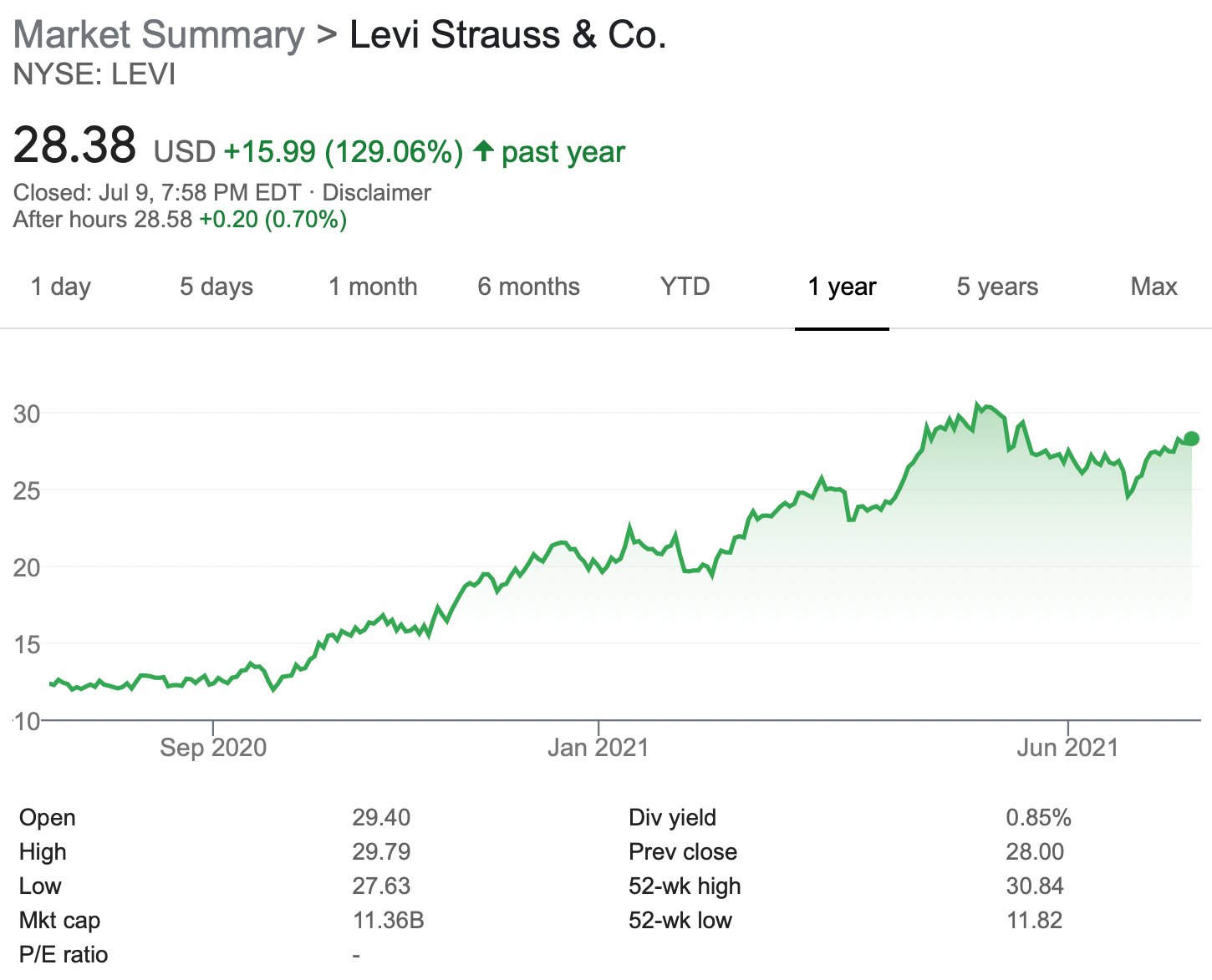Screen dimensions: 1212x980
Task: Switch to the 5 days range
Action: coord(216,287)
